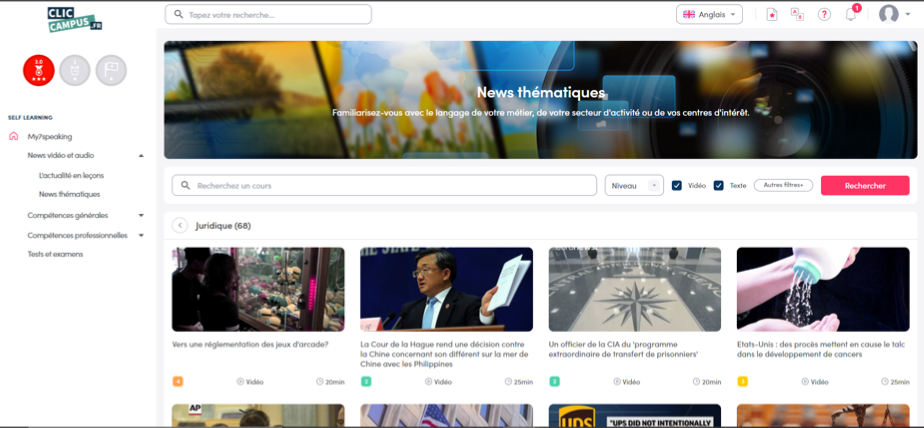This screenshot has width=924, height=428.
Task: Click the pink Rechercher button
Action: 865,186
